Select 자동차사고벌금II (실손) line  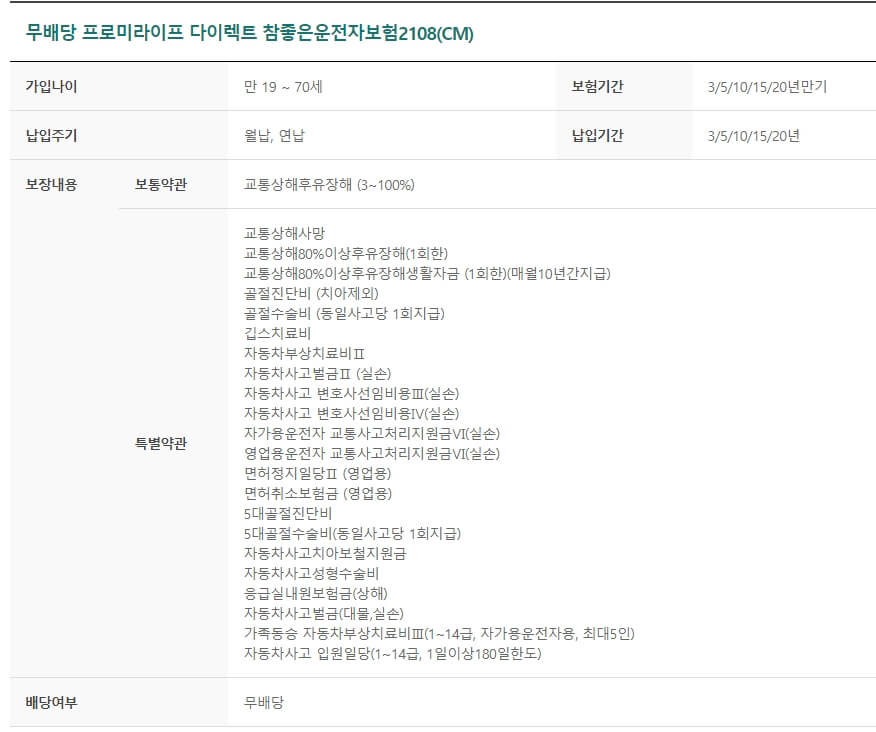[317, 374]
